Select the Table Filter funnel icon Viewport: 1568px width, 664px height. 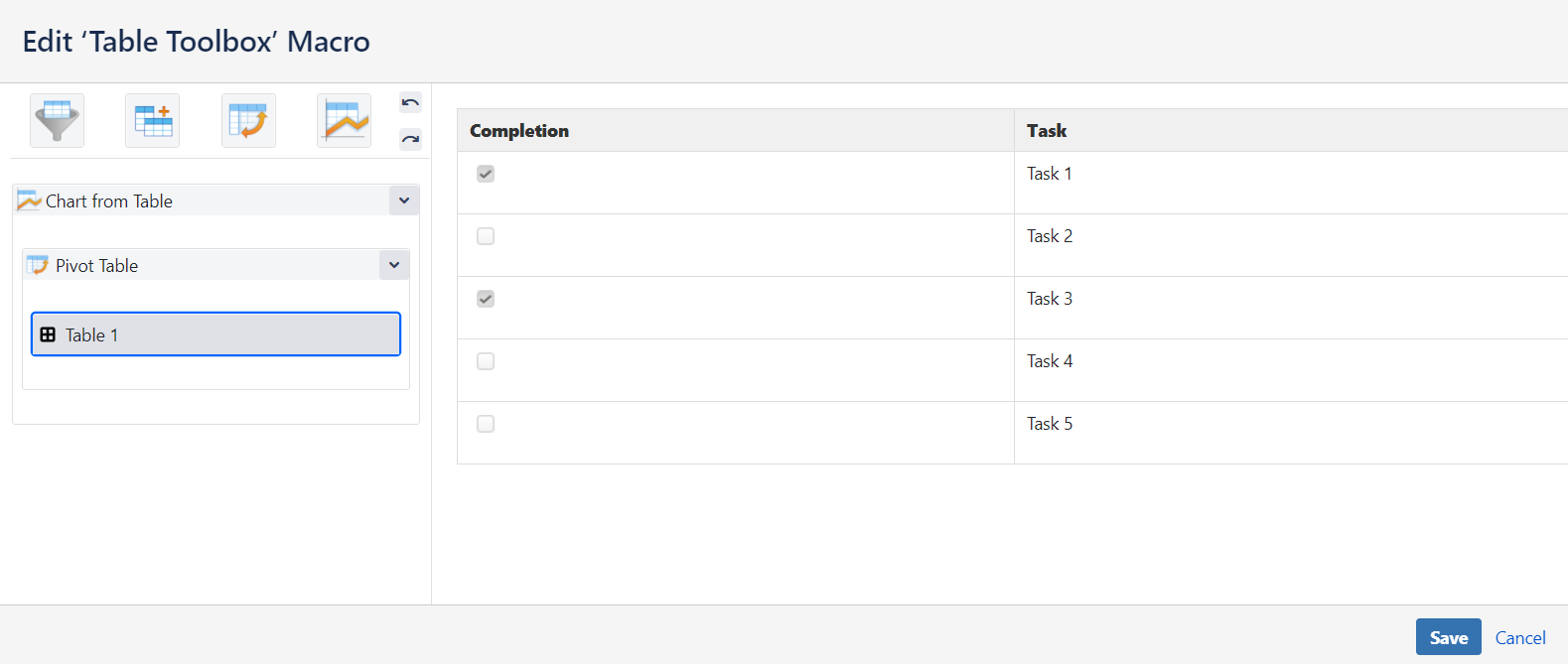point(57,119)
